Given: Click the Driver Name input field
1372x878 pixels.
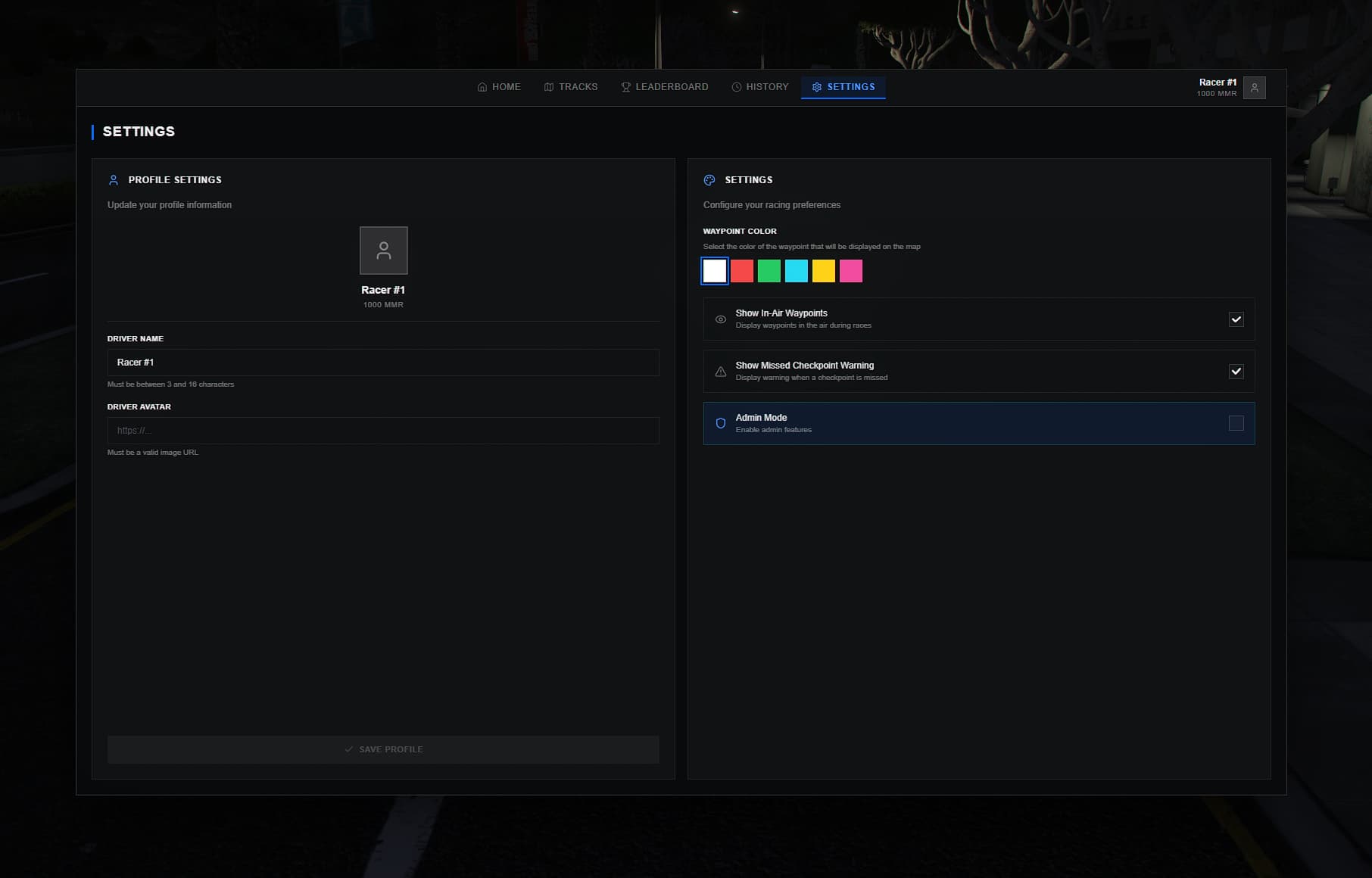Looking at the screenshot, I should click(x=383, y=363).
